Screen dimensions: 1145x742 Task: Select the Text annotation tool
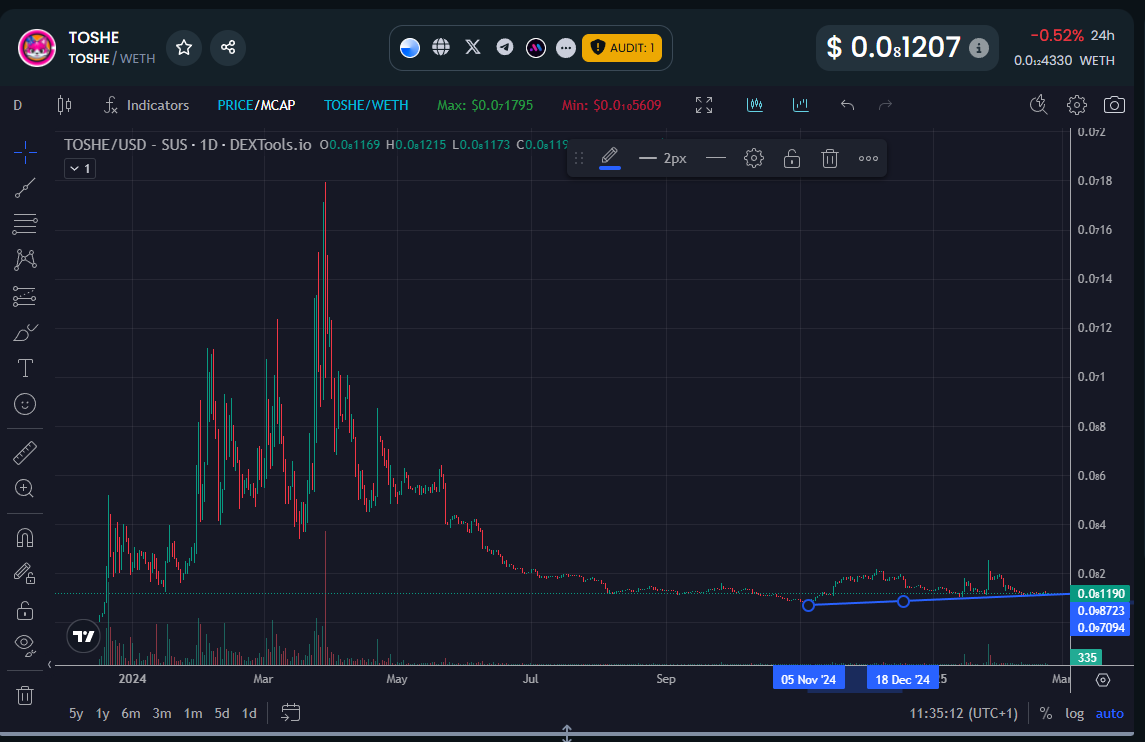click(25, 368)
